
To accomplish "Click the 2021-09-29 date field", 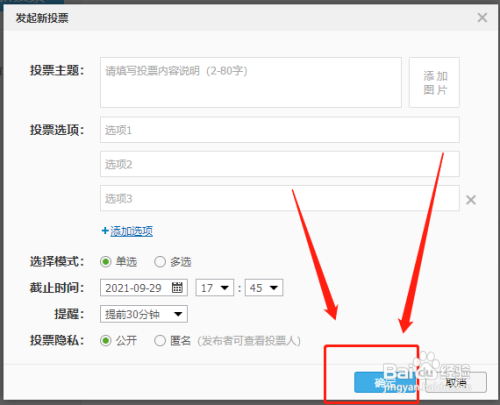I will 144,288.
